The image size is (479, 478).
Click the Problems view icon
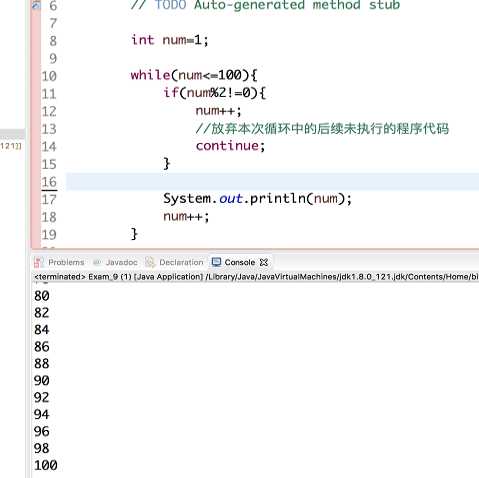(x=39, y=262)
